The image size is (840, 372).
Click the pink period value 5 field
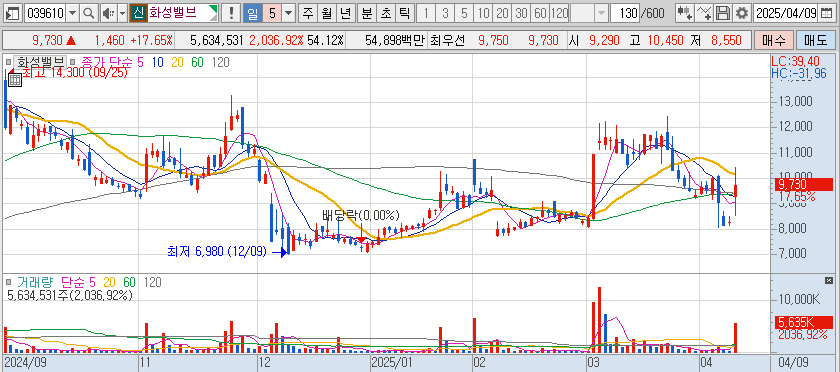(x=272, y=13)
